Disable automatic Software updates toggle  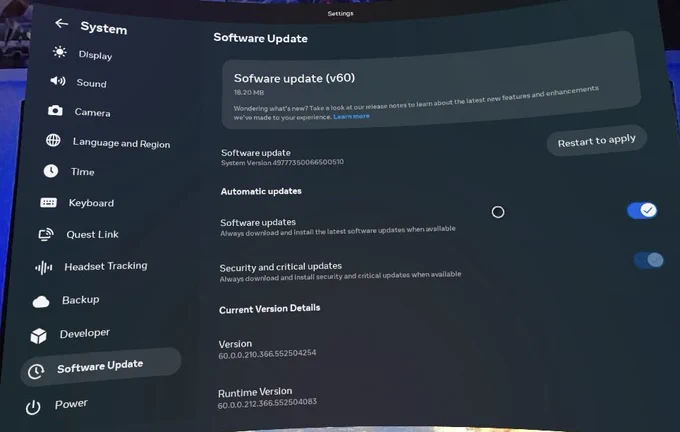[x=642, y=211]
